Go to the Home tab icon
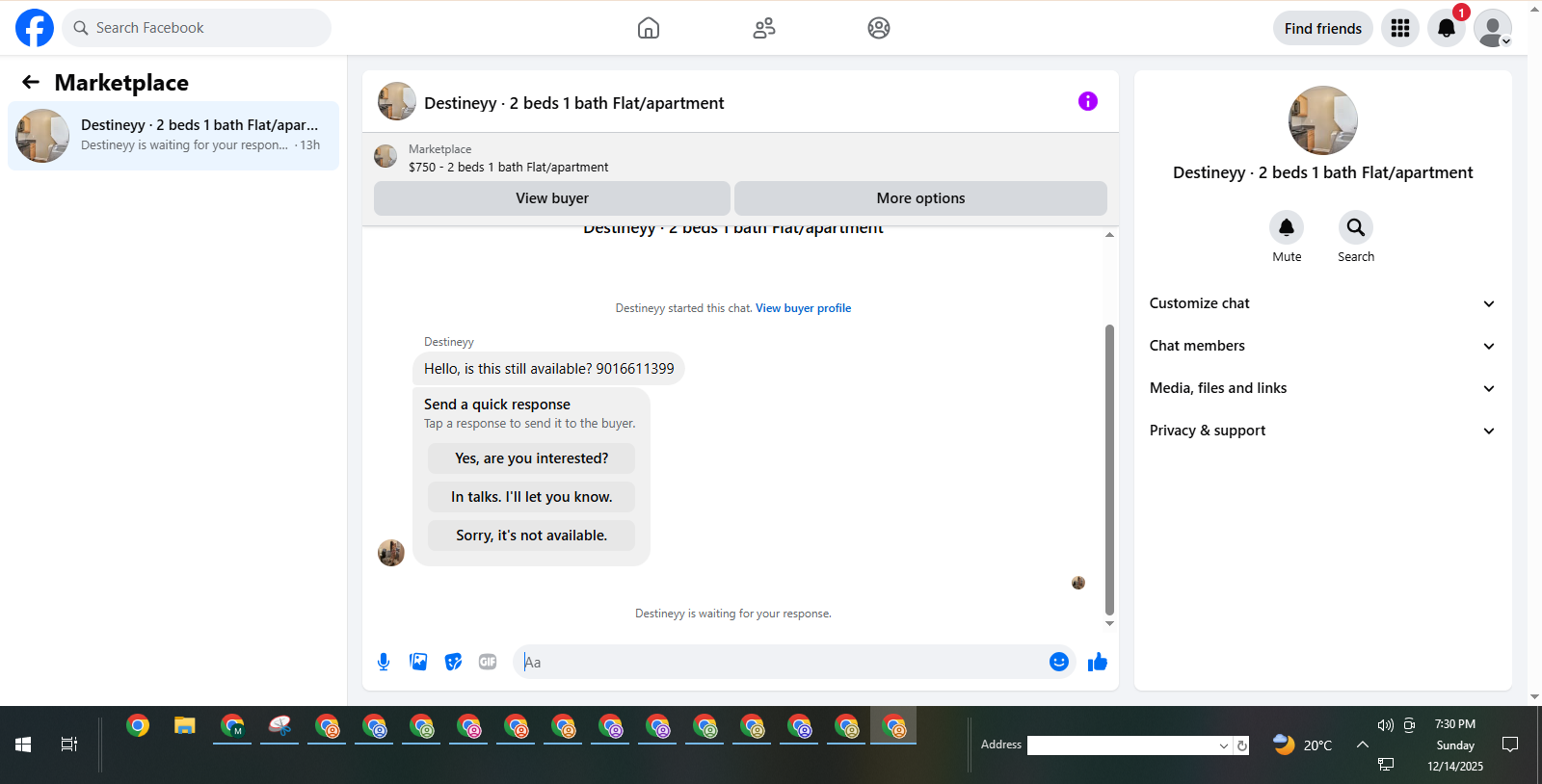The height and width of the screenshot is (784, 1542). pyautogui.click(x=649, y=28)
